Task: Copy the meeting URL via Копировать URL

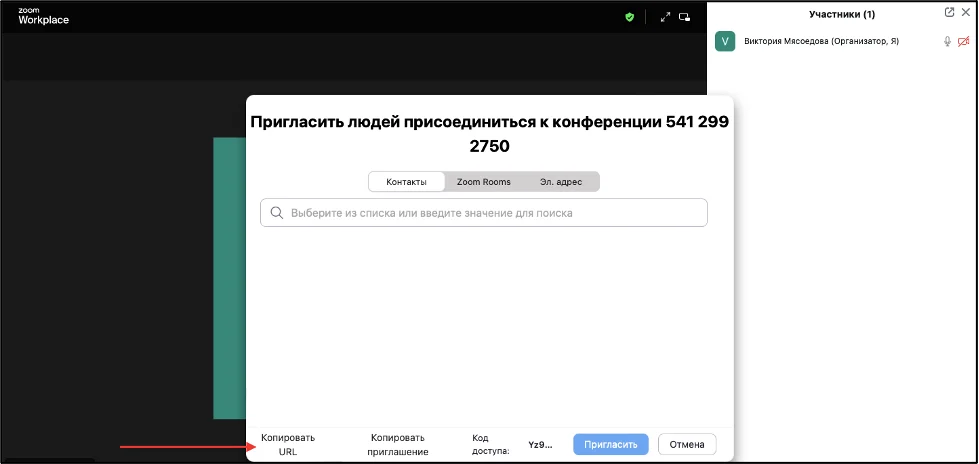Action: point(288,445)
